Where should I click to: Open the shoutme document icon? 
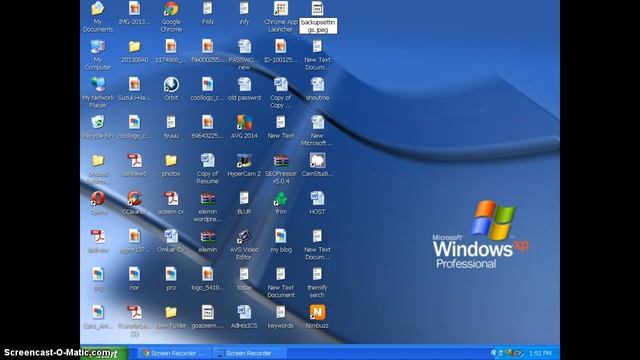317,84
